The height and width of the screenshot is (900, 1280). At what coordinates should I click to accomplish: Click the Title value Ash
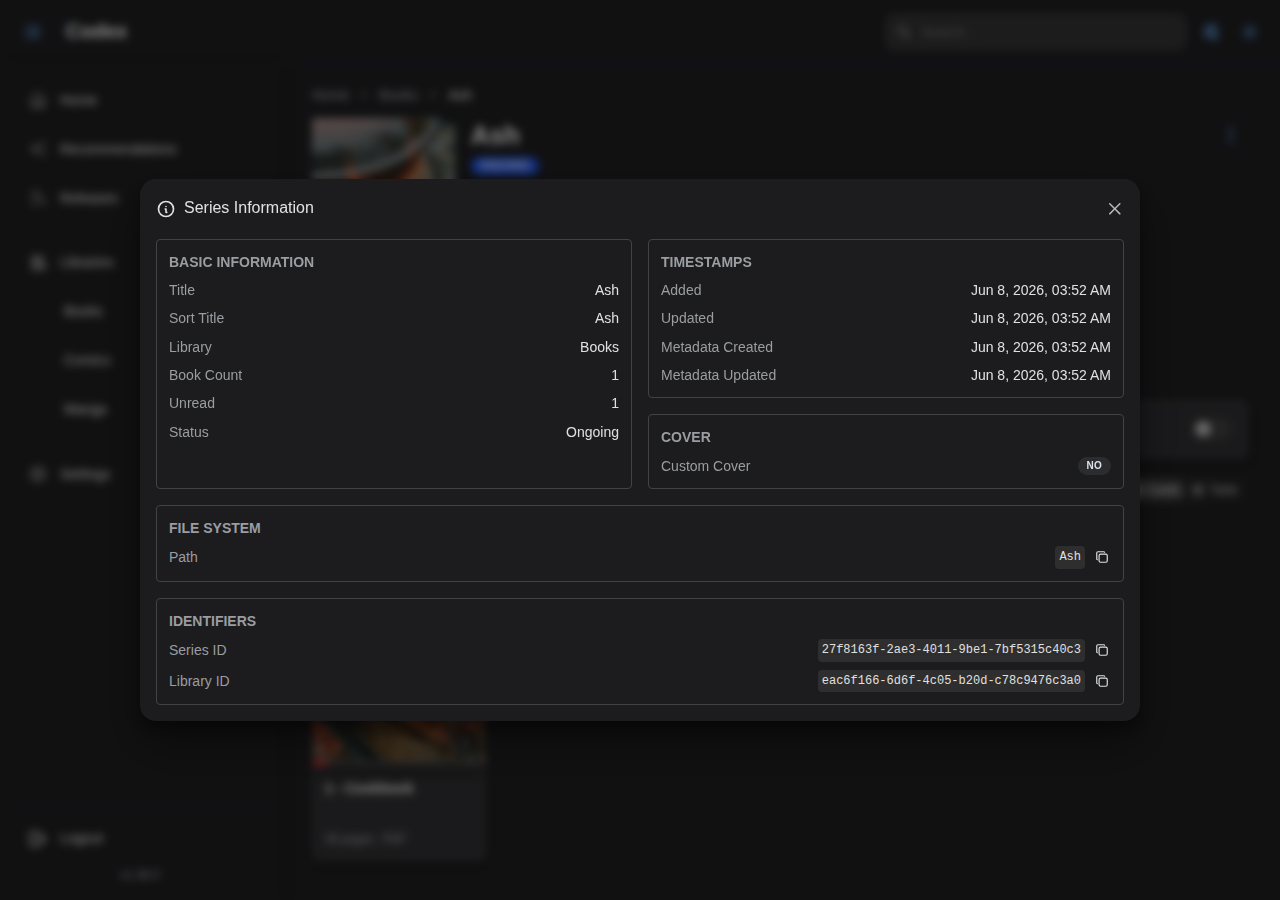(x=607, y=290)
